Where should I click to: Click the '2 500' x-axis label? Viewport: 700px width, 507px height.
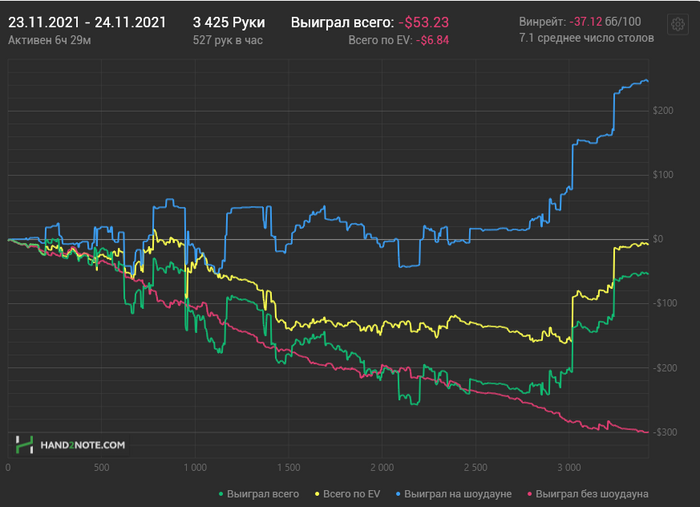coord(476,468)
